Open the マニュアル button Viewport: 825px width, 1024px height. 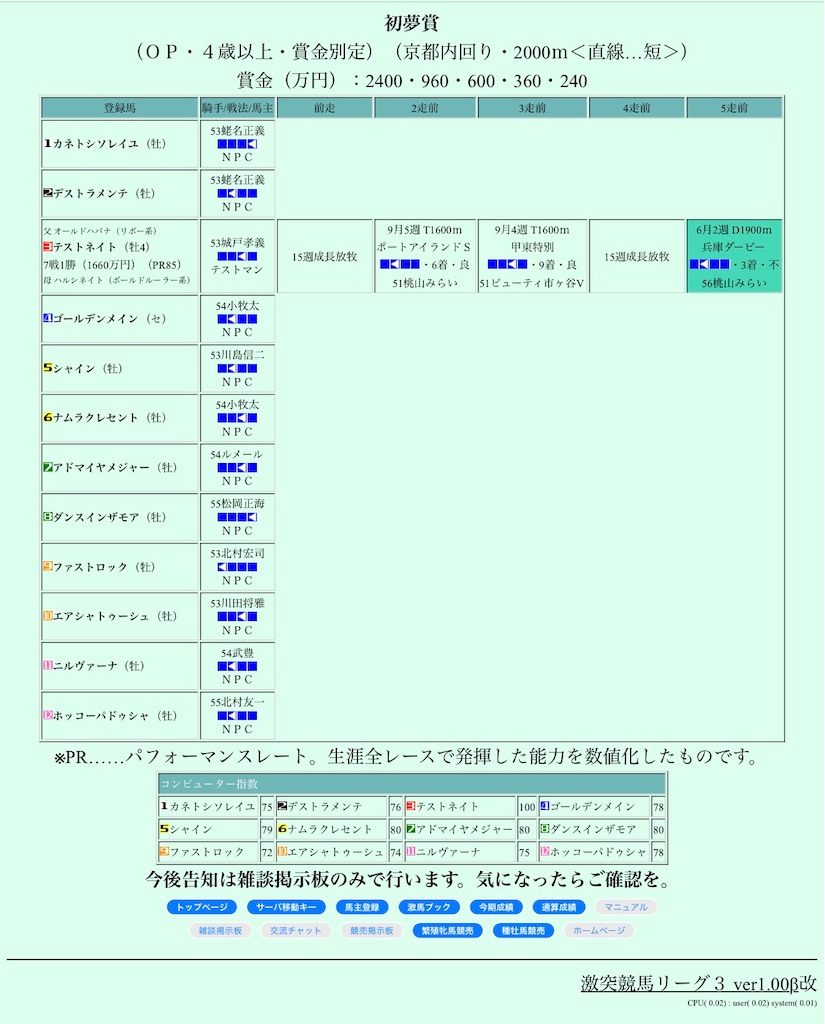click(x=626, y=907)
